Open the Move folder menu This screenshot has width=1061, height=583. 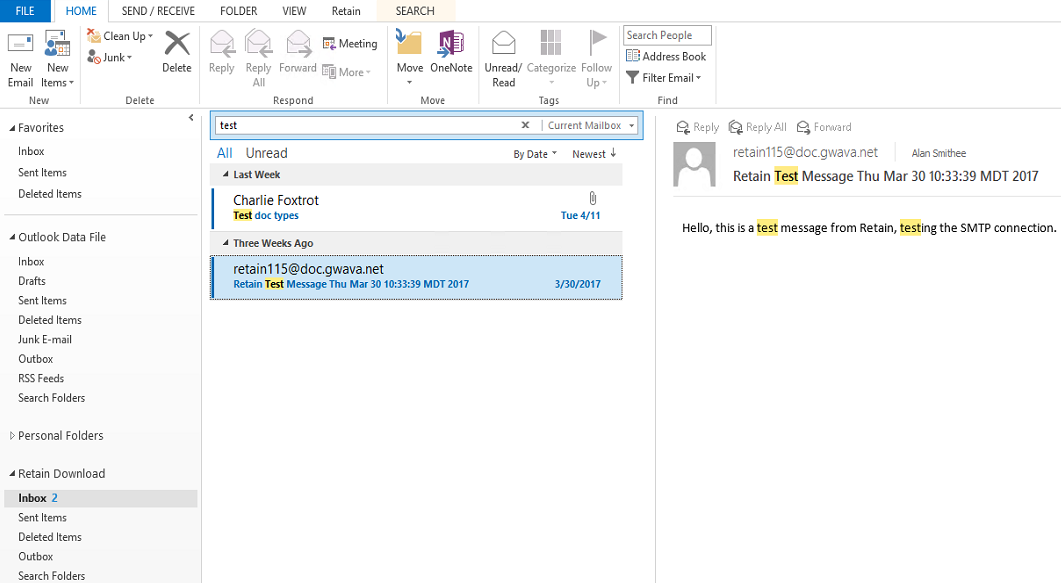click(409, 58)
